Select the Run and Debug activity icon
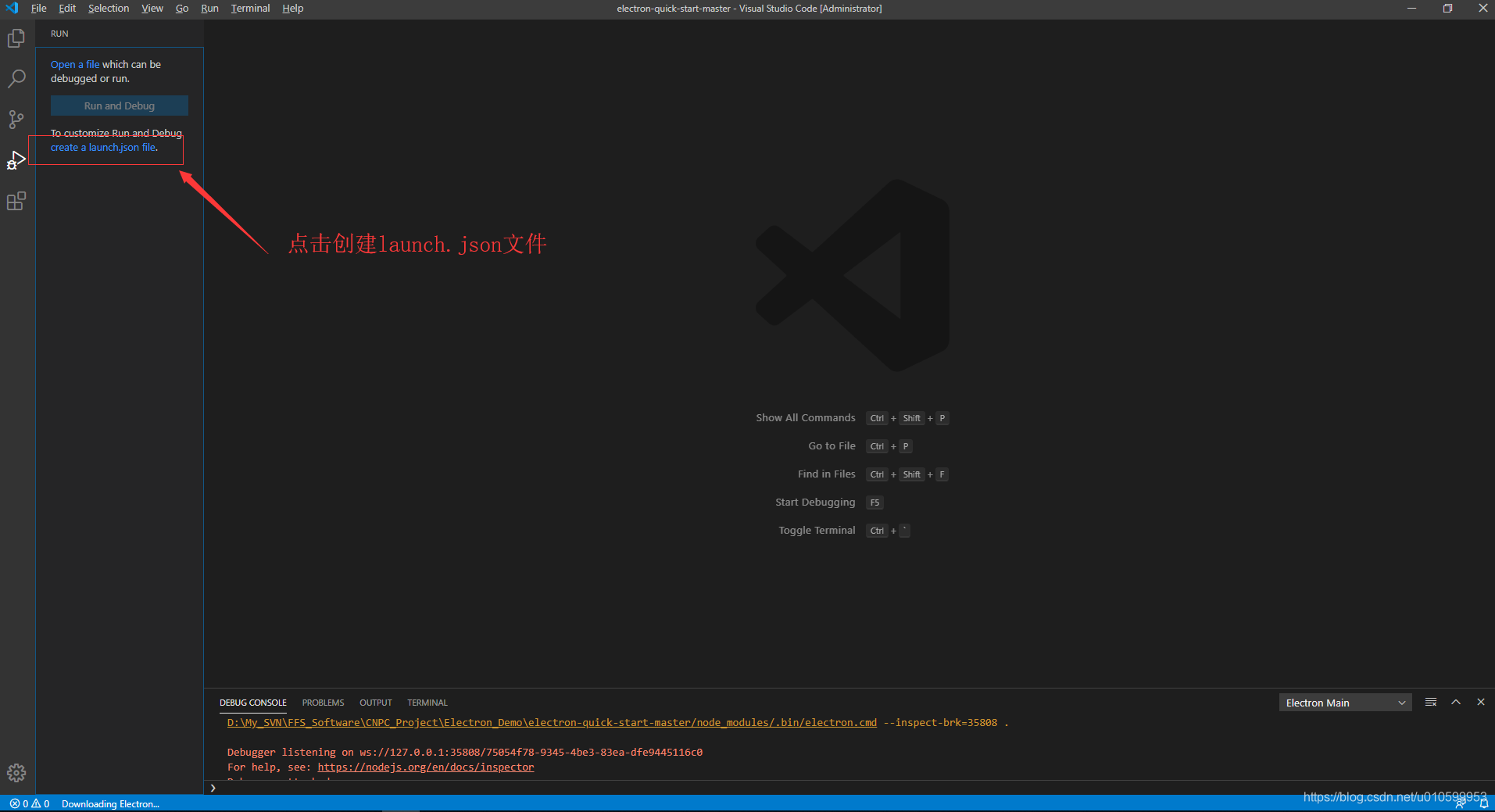Viewport: 1495px width, 812px height. click(16, 160)
